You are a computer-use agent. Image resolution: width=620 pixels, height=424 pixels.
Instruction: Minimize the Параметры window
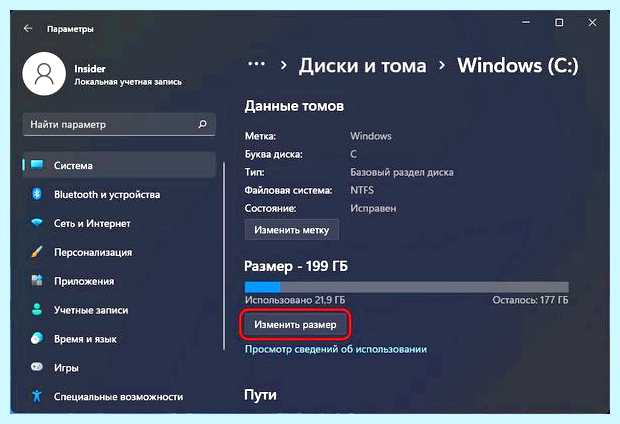coord(525,23)
